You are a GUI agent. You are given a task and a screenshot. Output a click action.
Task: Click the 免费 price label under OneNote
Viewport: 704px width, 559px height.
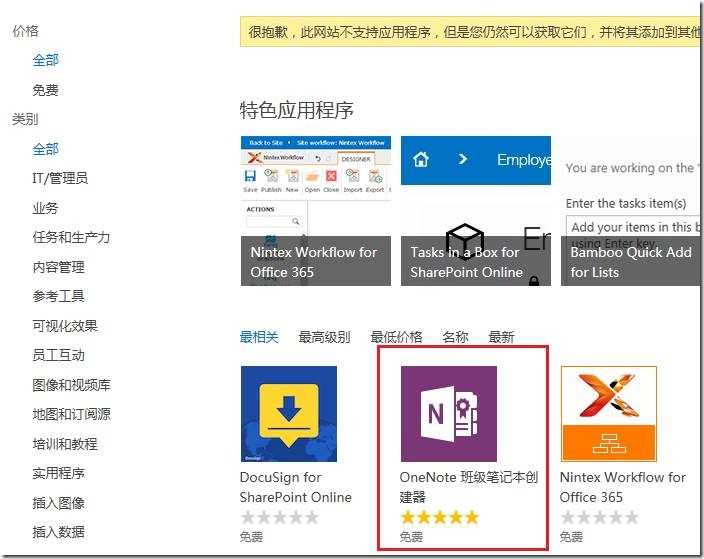click(x=411, y=537)
